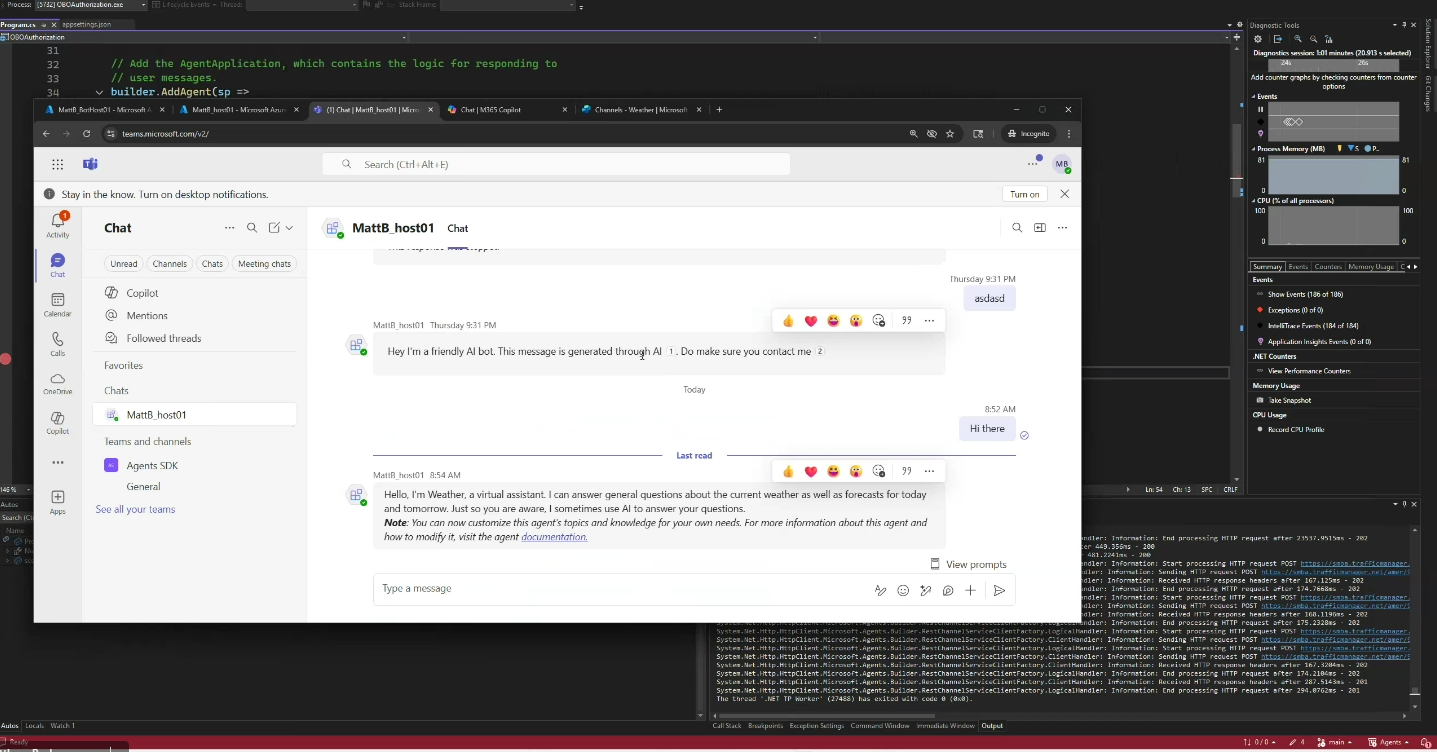Open more reactions picker on the AI bot message
Viewport: 1437px width, 752px height.
pos(879,321)
